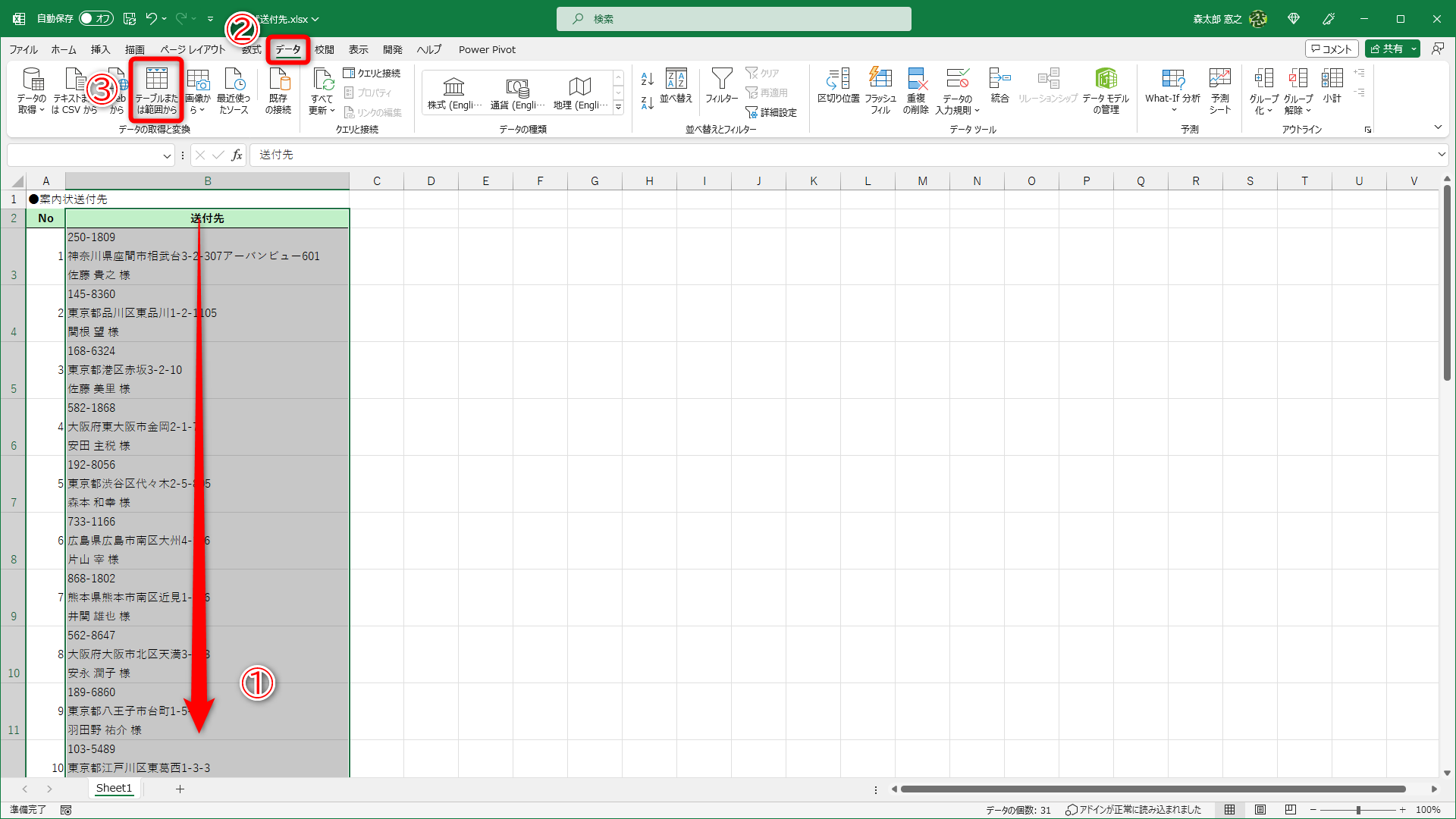The height and width of the screenshot is (819, 1456).
Task: Click the Consolidate icon
Action: click(999, 79)
